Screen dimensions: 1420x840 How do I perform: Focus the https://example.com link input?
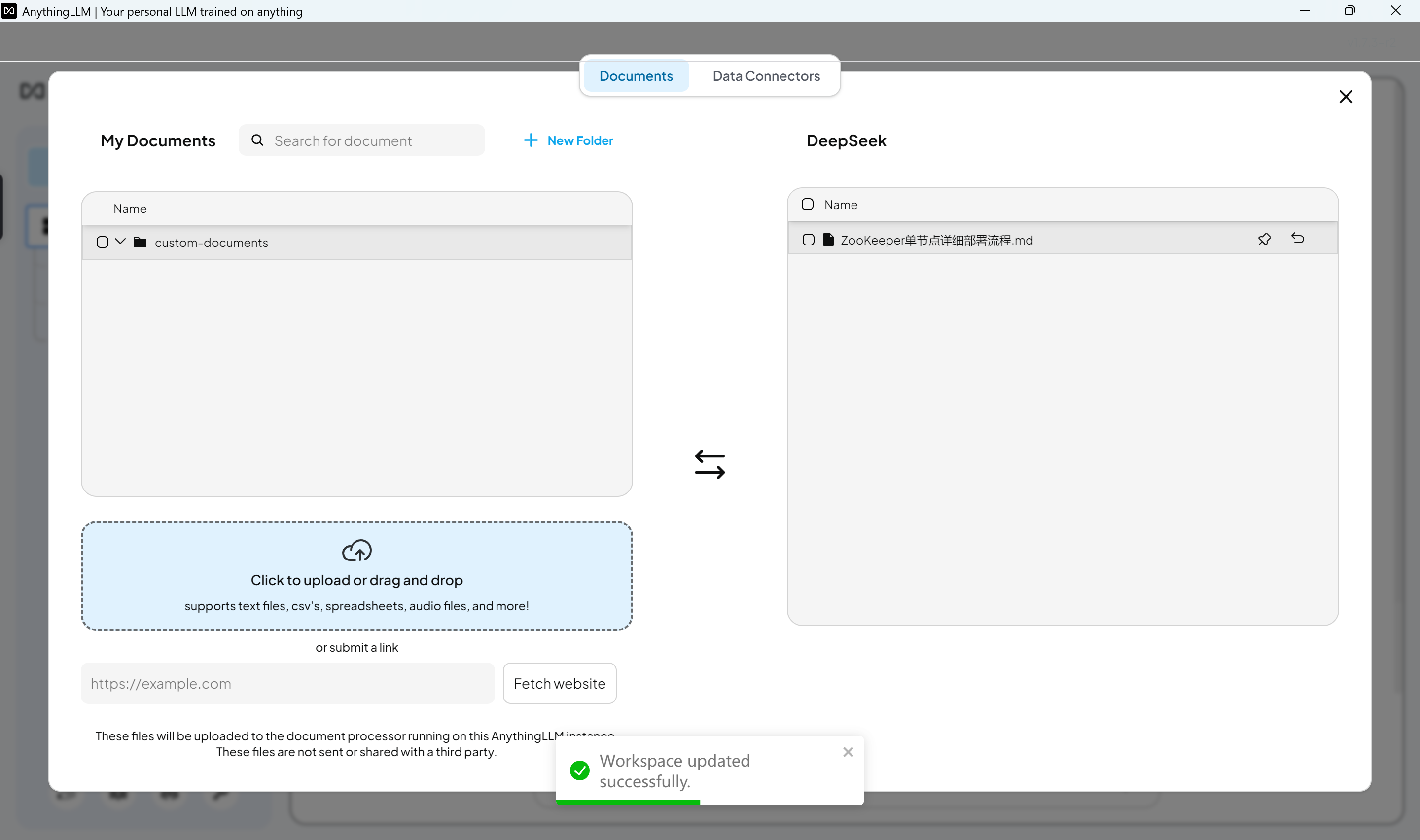click(x=287, y=683)
